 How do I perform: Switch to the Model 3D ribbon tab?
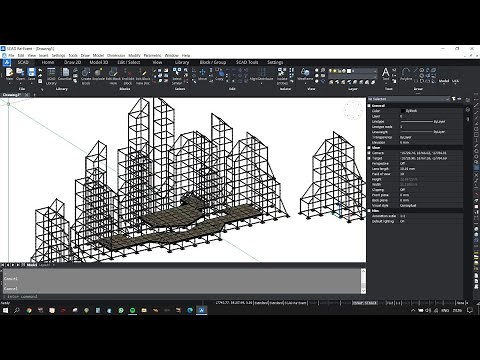[99, 62]
